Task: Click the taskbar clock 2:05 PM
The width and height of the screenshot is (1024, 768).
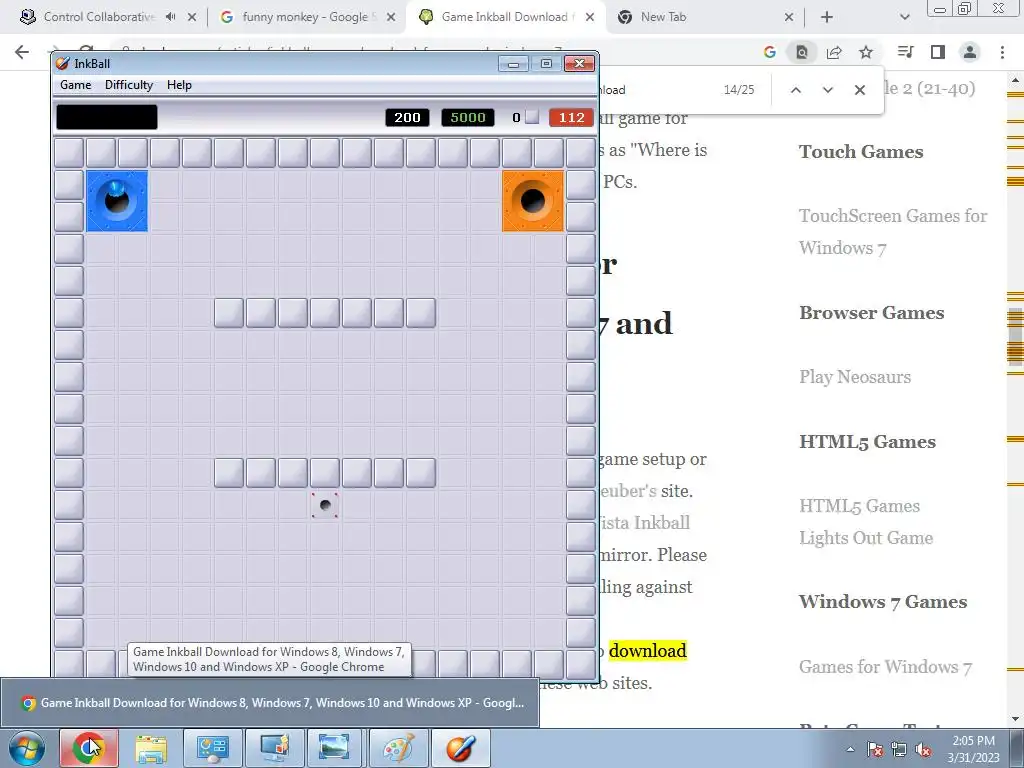Action: click(973, 748)
